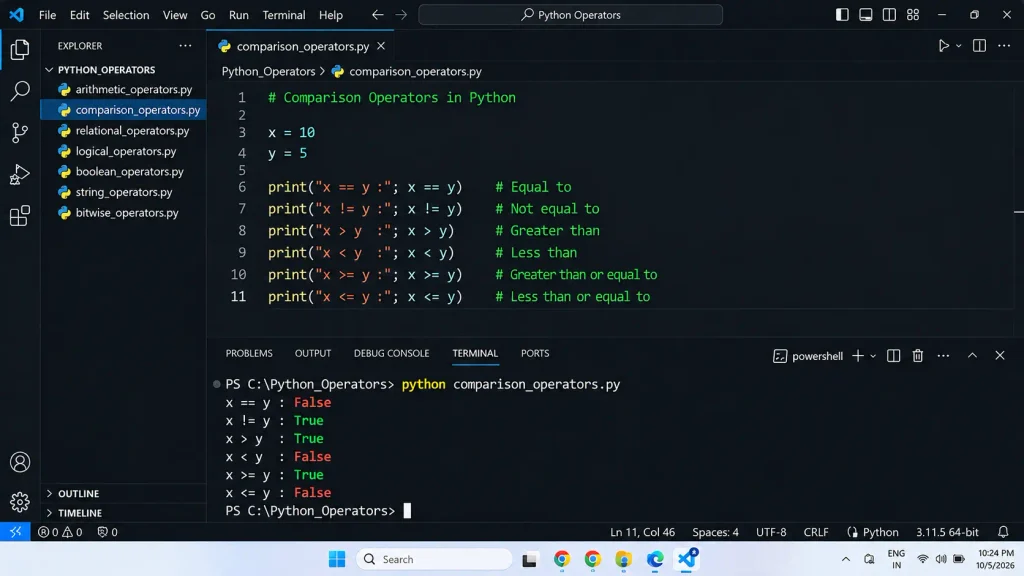Open notifications bell in status bar

click(x=1003, y=532)
